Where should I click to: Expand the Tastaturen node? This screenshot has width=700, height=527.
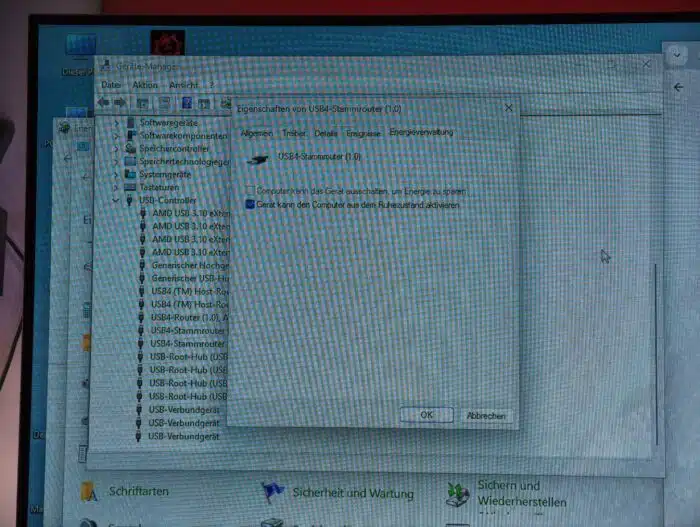[116, 187]
